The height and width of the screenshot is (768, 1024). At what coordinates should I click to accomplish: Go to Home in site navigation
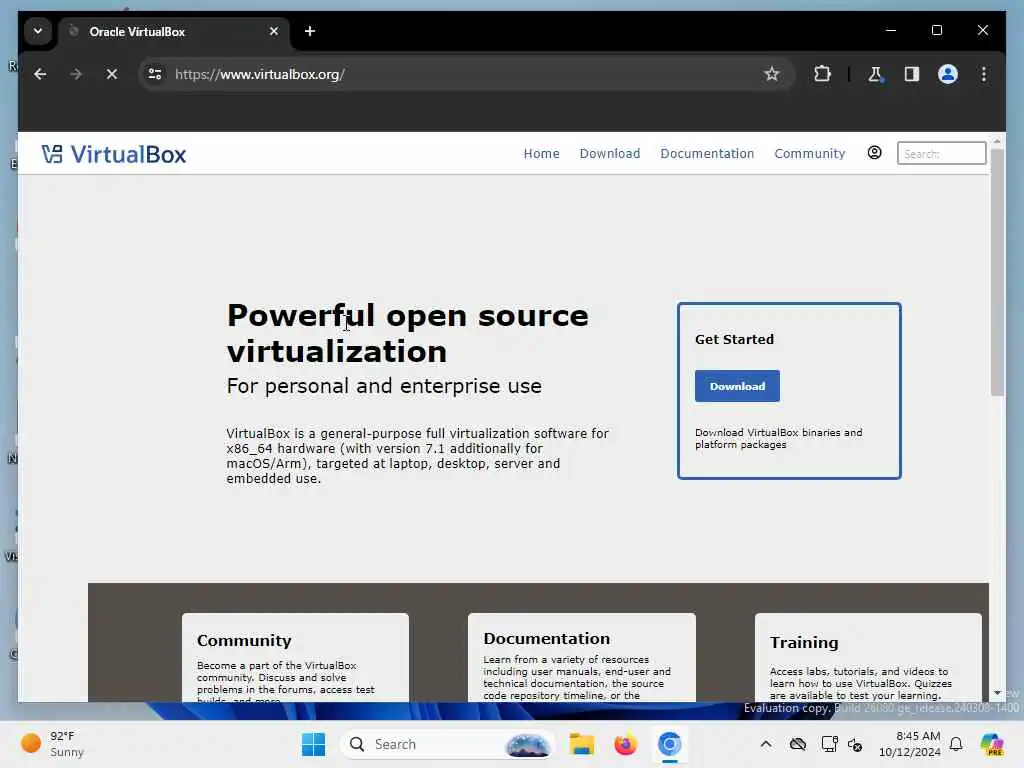point(541,153)
